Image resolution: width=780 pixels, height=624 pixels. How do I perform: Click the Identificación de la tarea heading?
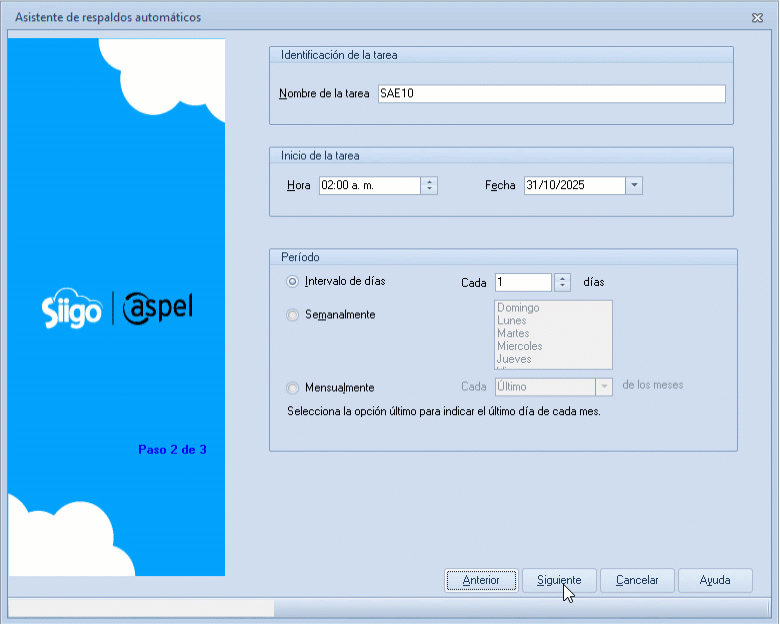tap(339, 55)
